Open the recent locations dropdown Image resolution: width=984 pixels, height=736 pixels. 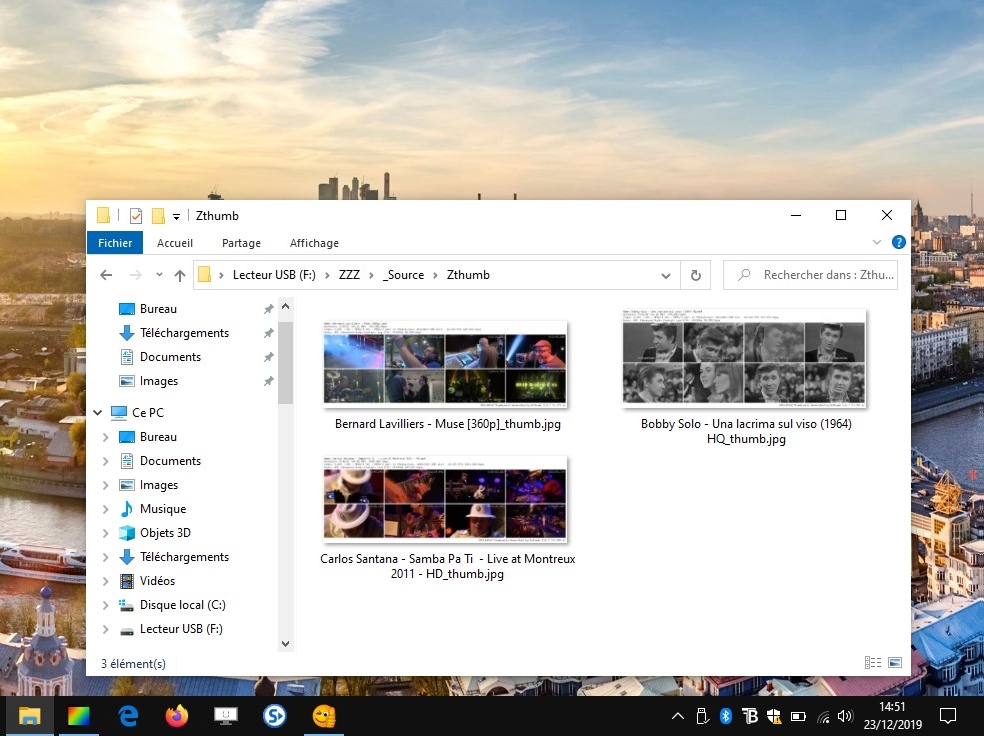[x=159, y=275]
